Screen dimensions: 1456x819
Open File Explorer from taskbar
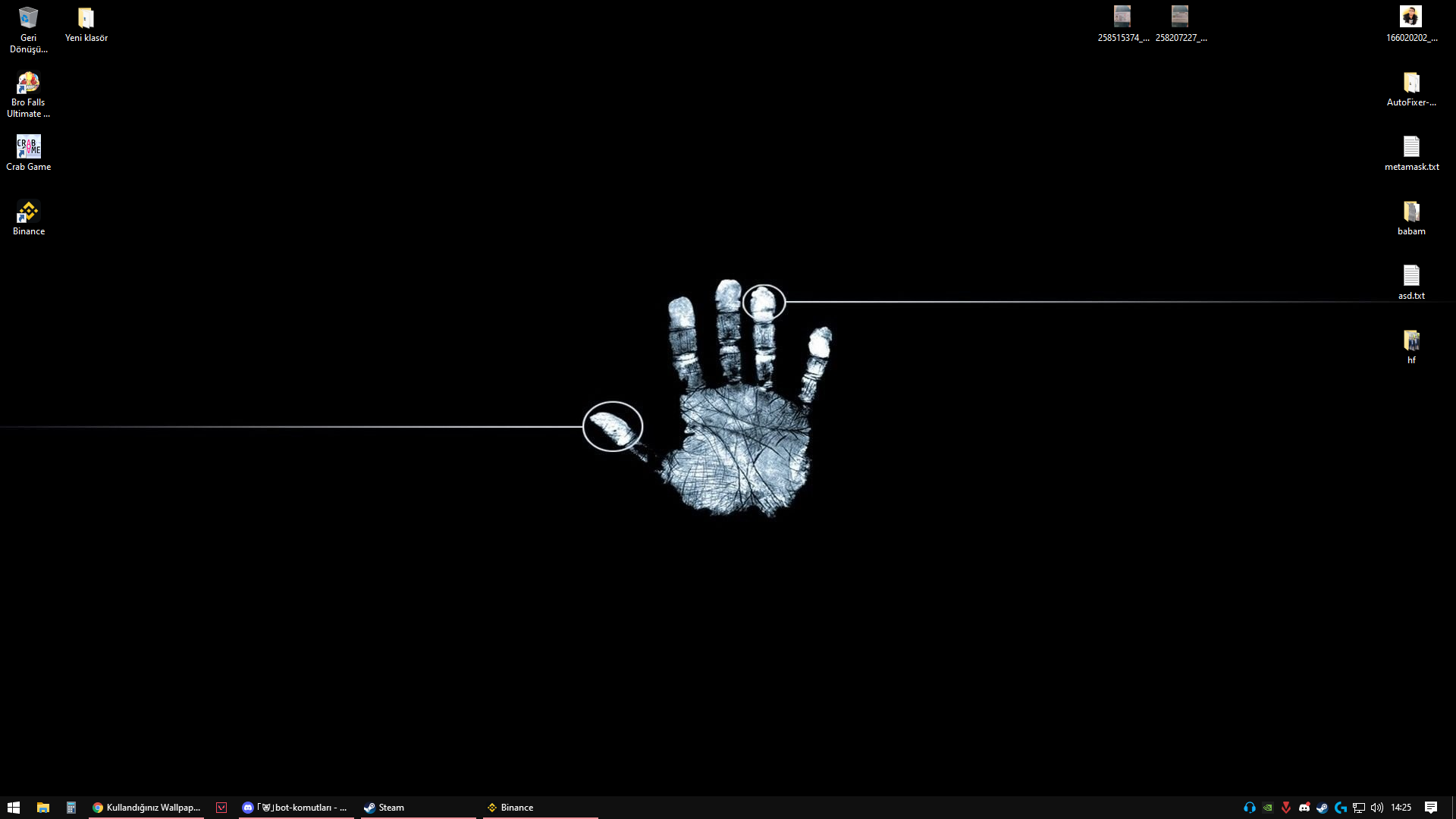pos(43,808)
